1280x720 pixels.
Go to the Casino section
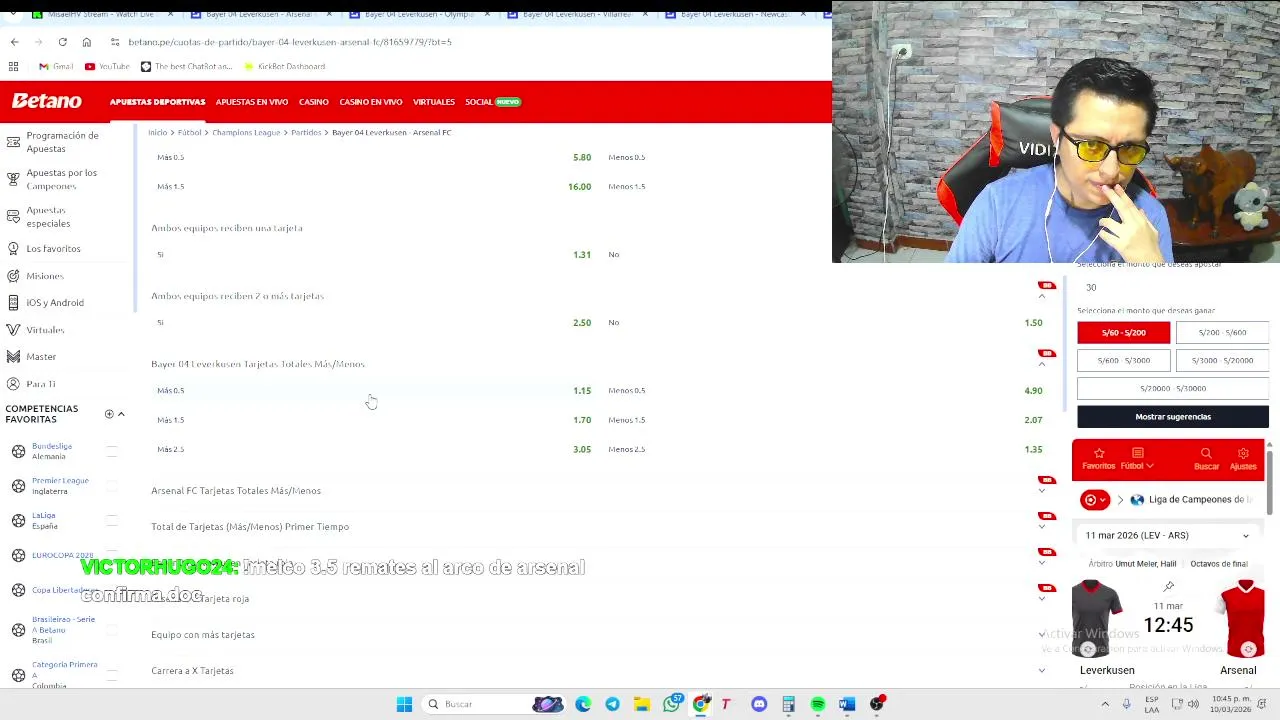[313, 102]
